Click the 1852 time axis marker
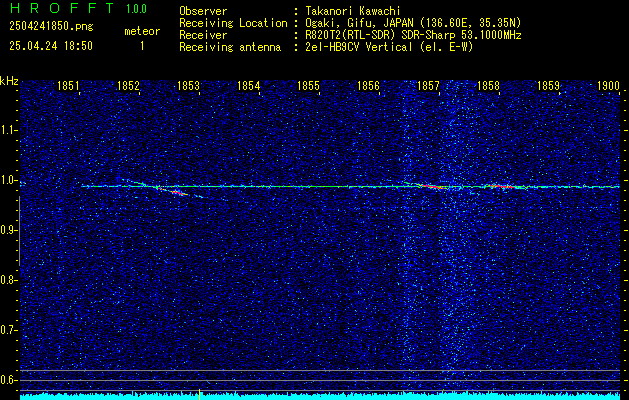Image resolution: width=629 pixels, height=400 pixels. (x=128, y=85)
